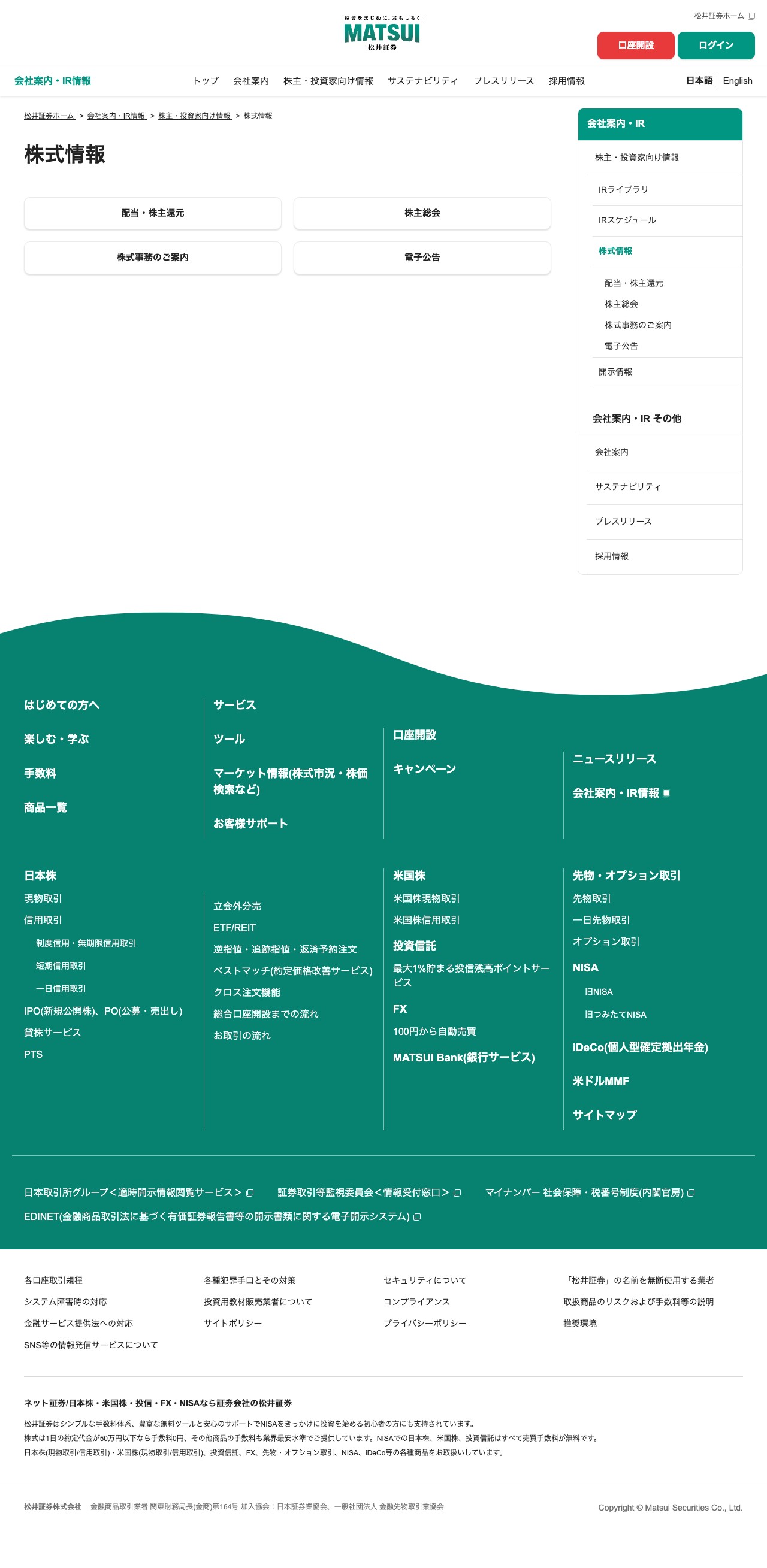
Task: Open 開示情報 in the sidebar
Action: [666, 372]
